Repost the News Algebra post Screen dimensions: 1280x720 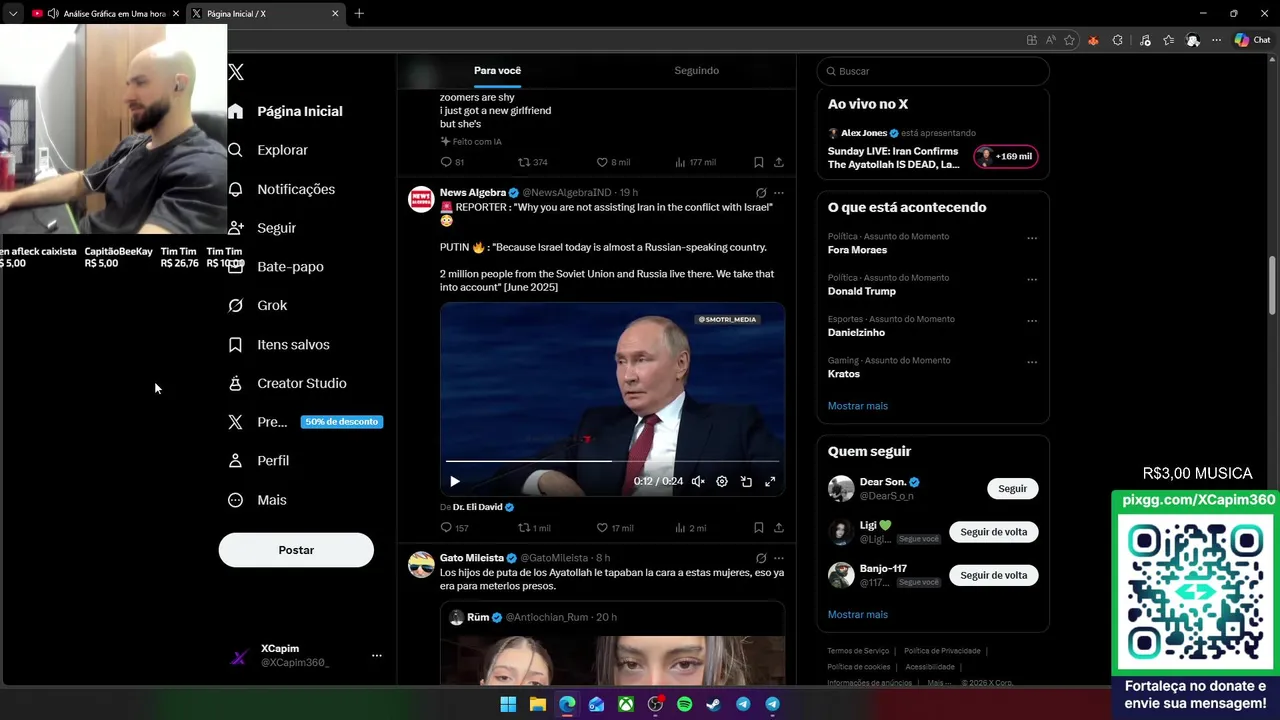pyautogui.click(x=534, y=528)
